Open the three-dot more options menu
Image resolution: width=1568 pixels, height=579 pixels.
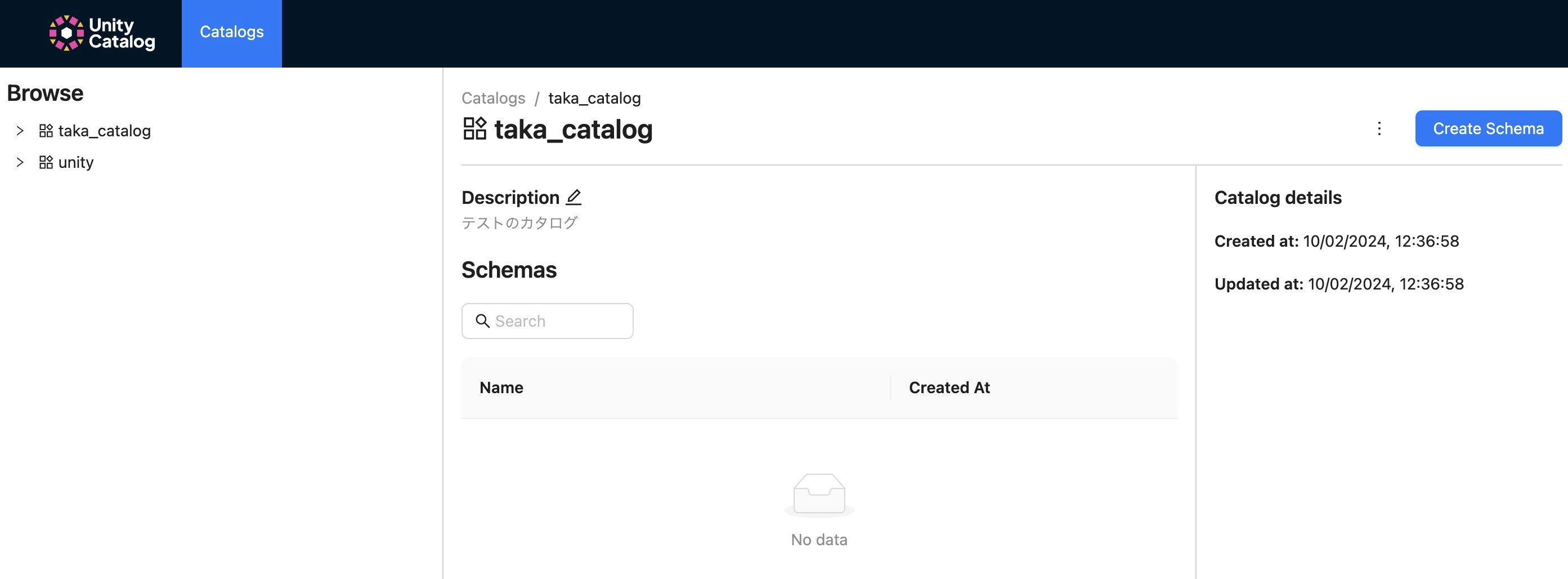1379,128
